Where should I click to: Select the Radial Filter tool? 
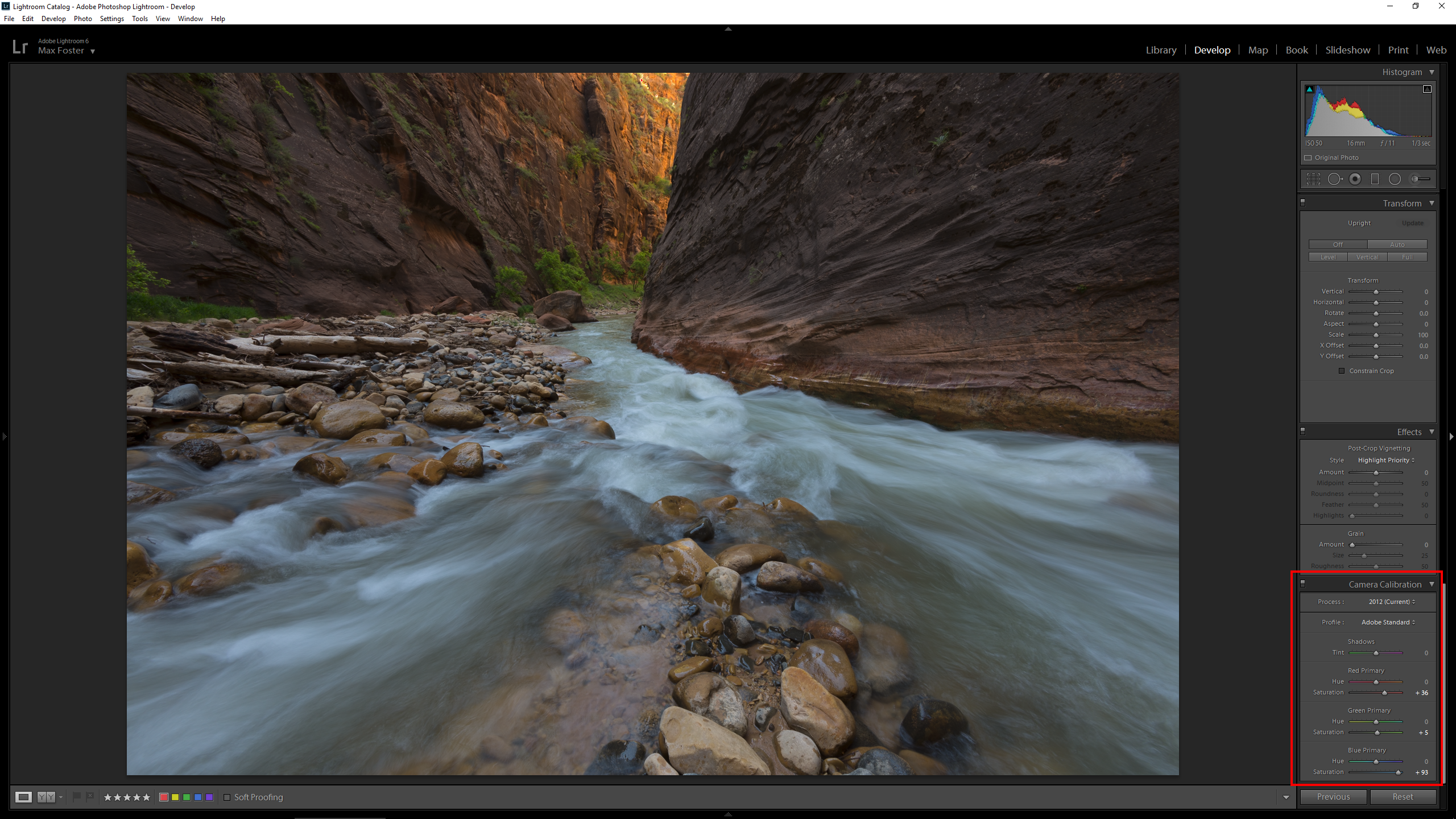1395,179
